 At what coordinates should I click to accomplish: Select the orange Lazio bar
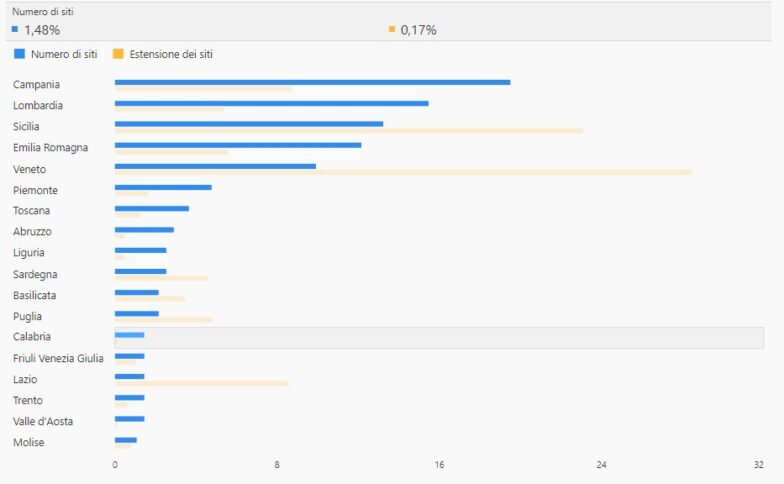(x=202, y=383)
